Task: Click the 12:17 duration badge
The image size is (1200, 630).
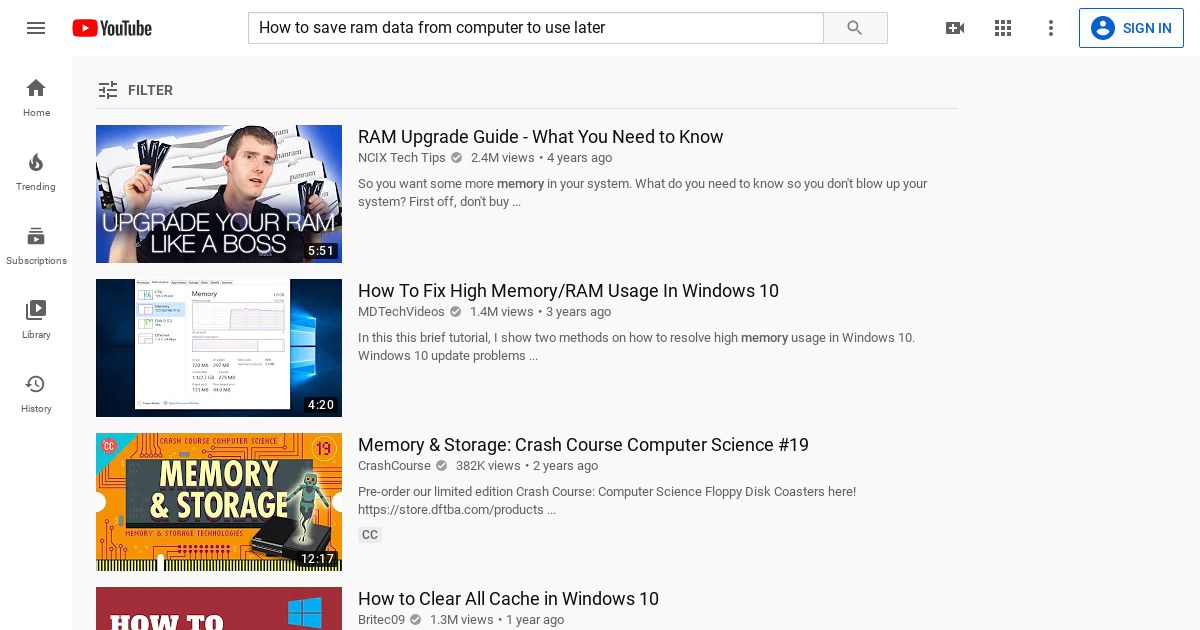Action: pyautogui.click(x=318, y=559)
